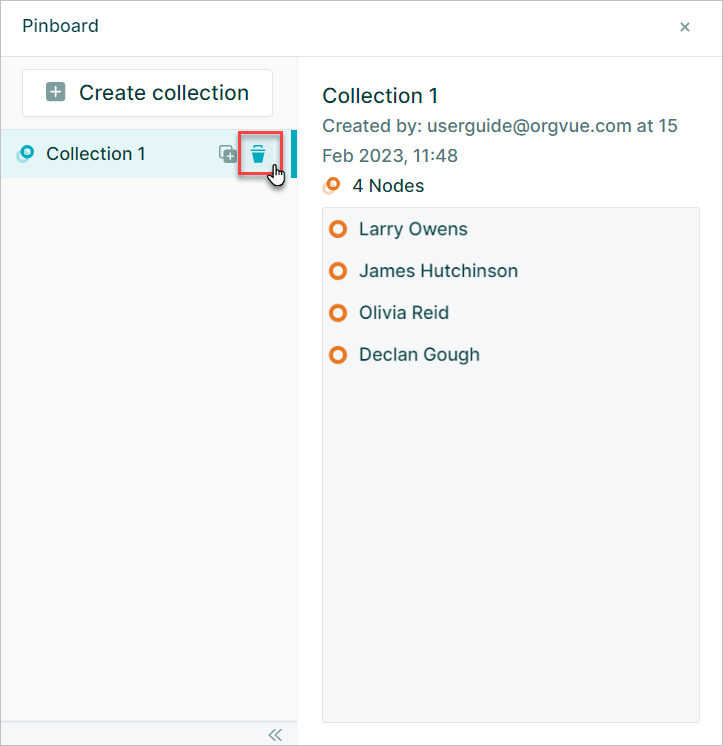Click Collection 1 ring icon in sidebar
Screen dimensions: 723x746
tap(25, 154)
